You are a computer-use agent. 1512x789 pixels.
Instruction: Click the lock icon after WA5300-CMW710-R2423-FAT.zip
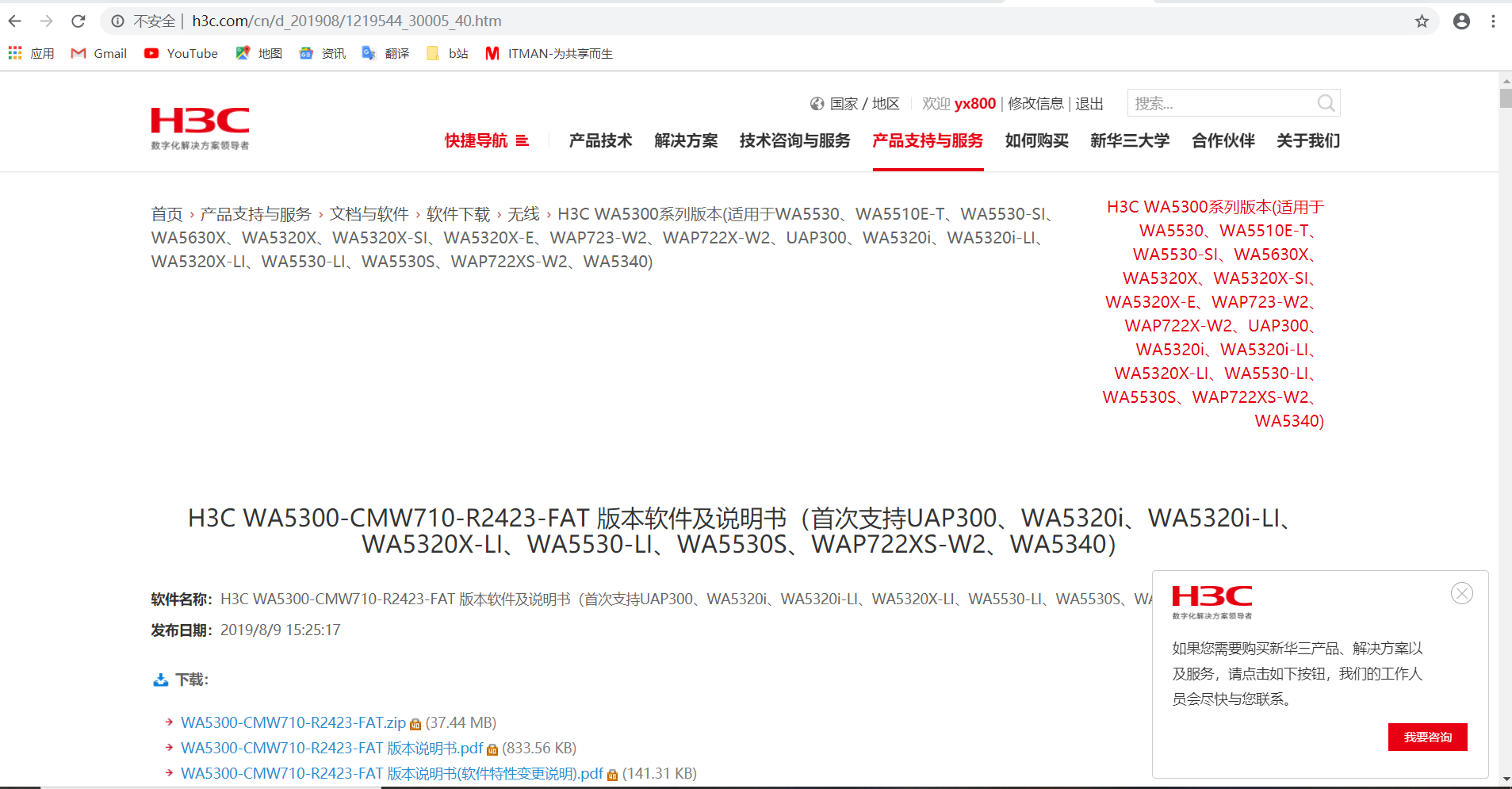[x=415, y=724]
